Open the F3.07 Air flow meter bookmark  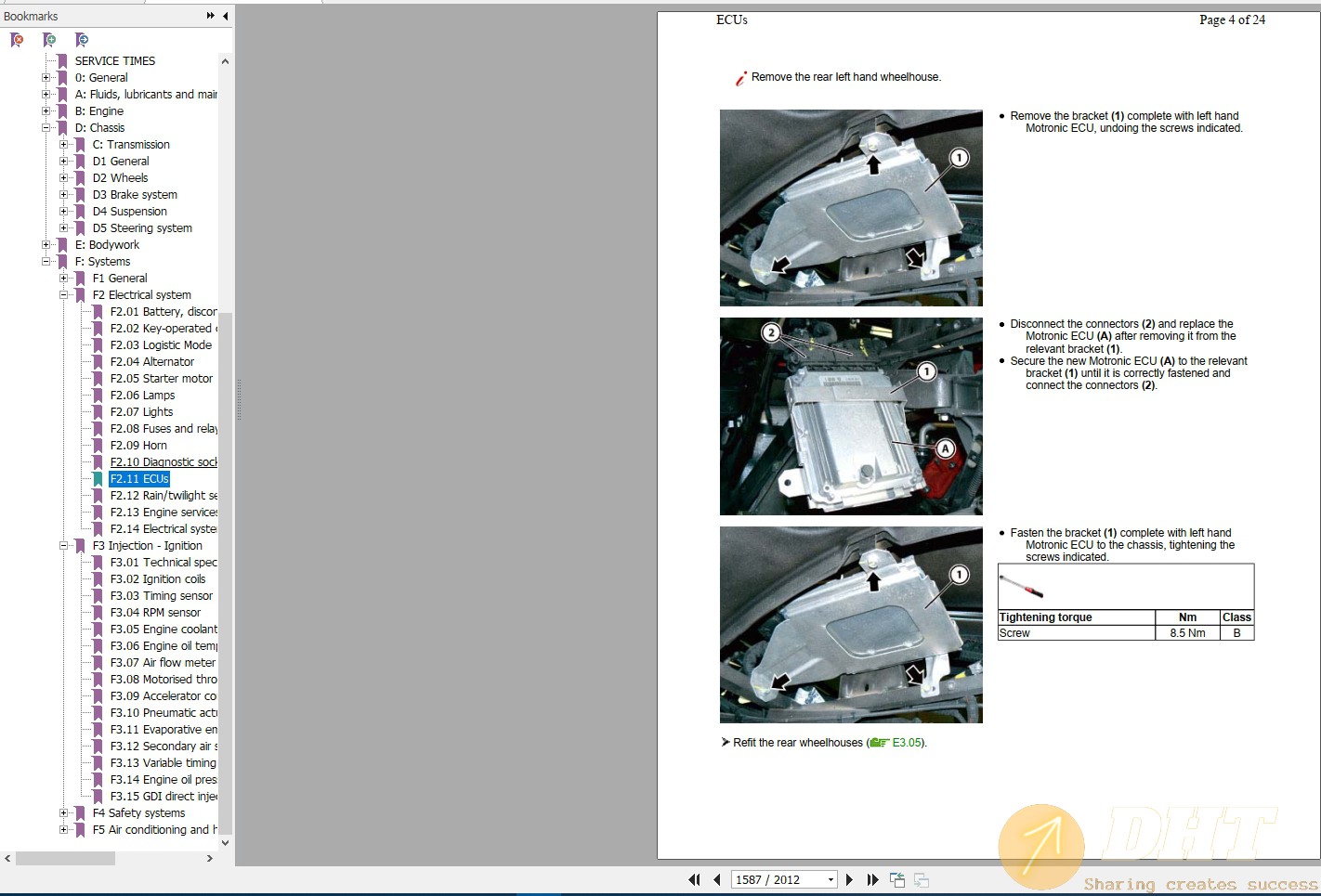[x=163, y=663]
